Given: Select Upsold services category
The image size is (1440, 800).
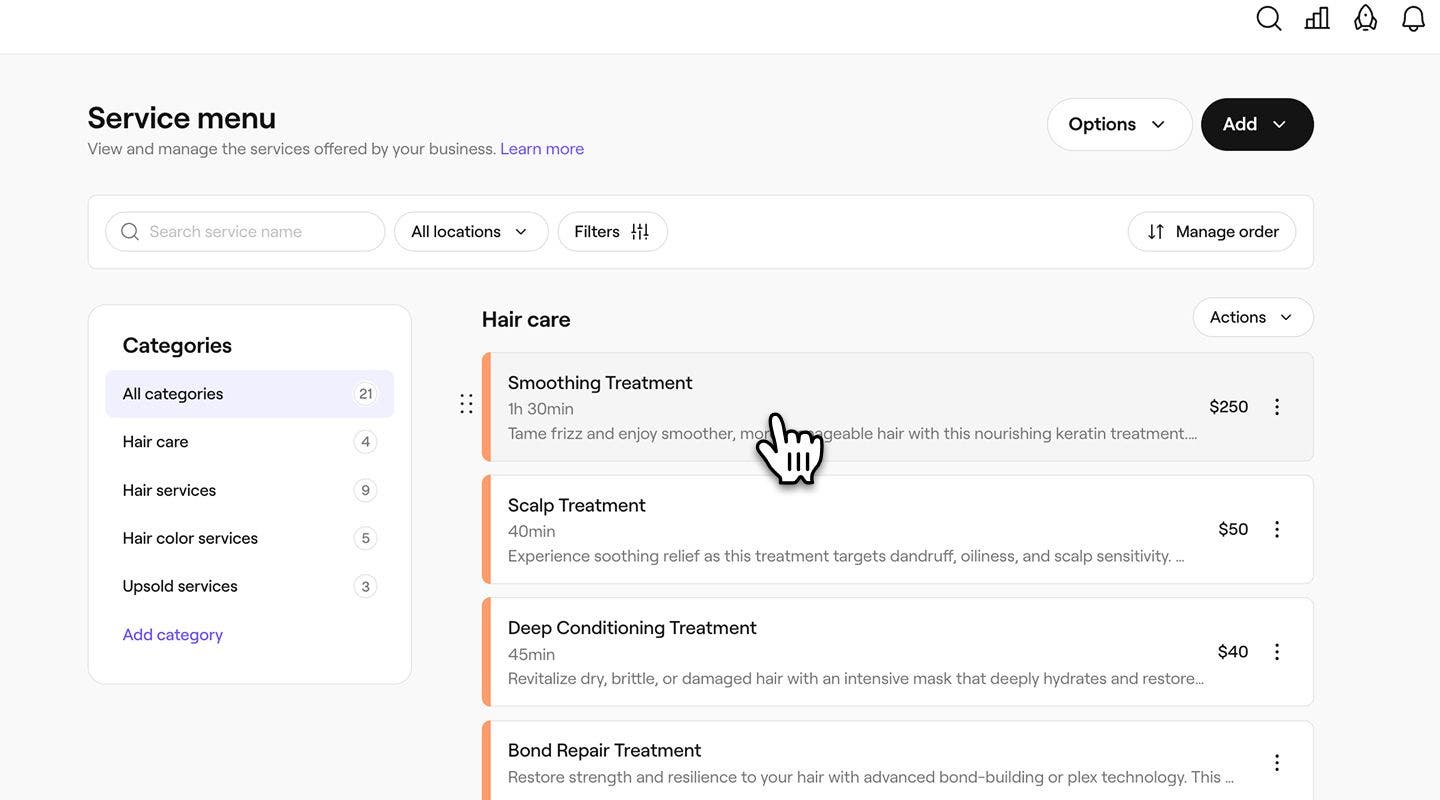Looking at the screenshot, I should tap(180, 586).
